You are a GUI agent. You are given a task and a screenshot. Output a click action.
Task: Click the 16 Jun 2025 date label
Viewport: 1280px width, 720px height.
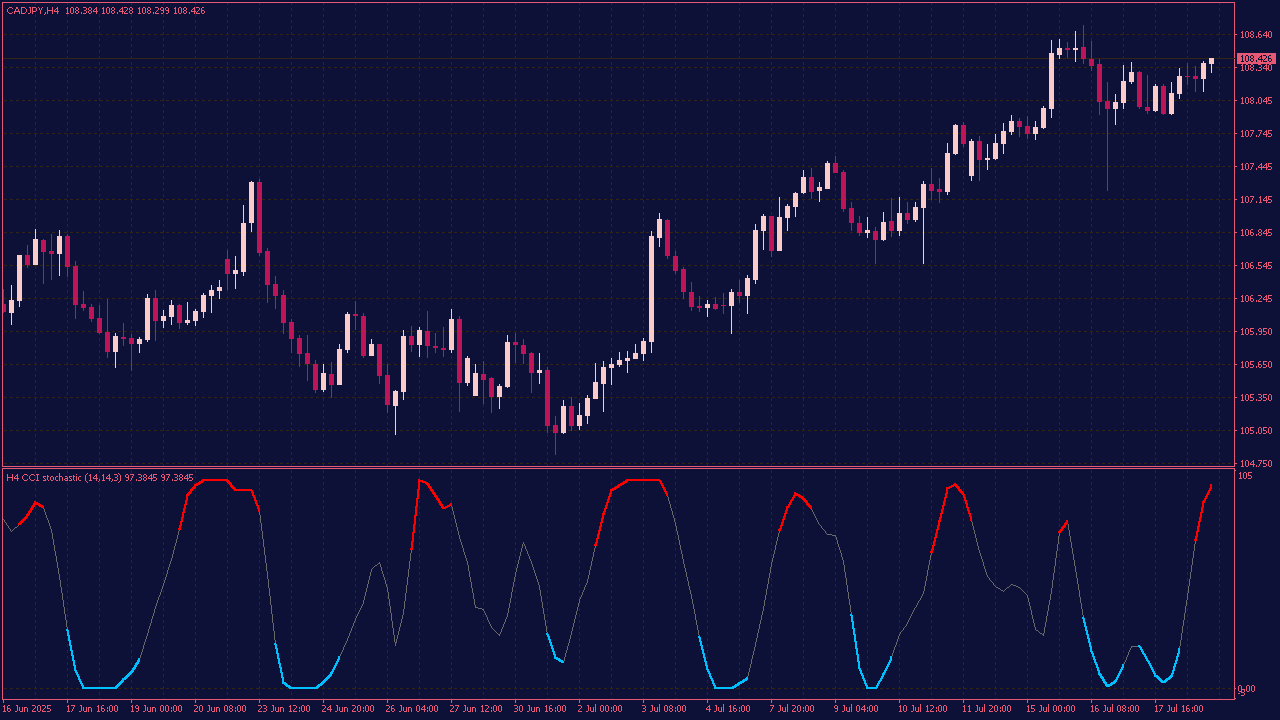pos(27,708)
